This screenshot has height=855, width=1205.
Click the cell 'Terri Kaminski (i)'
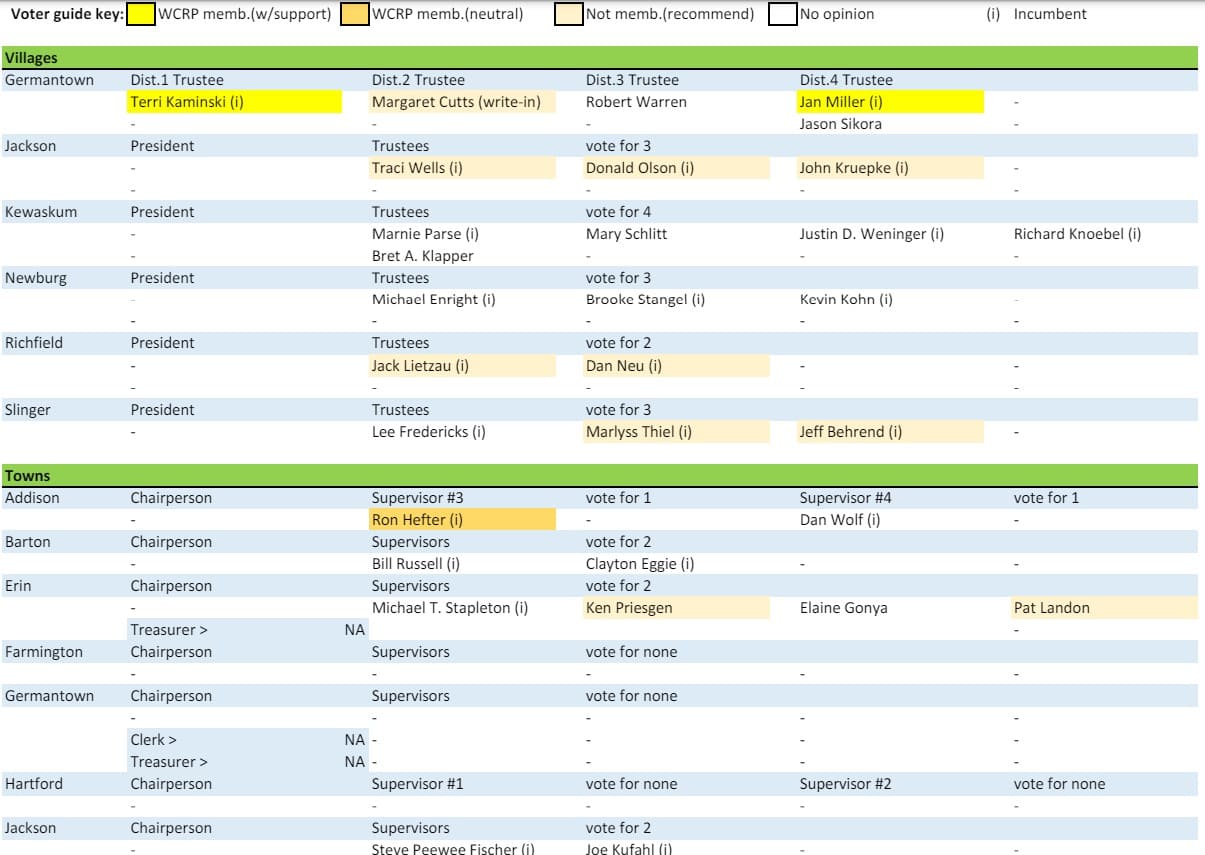235,102
